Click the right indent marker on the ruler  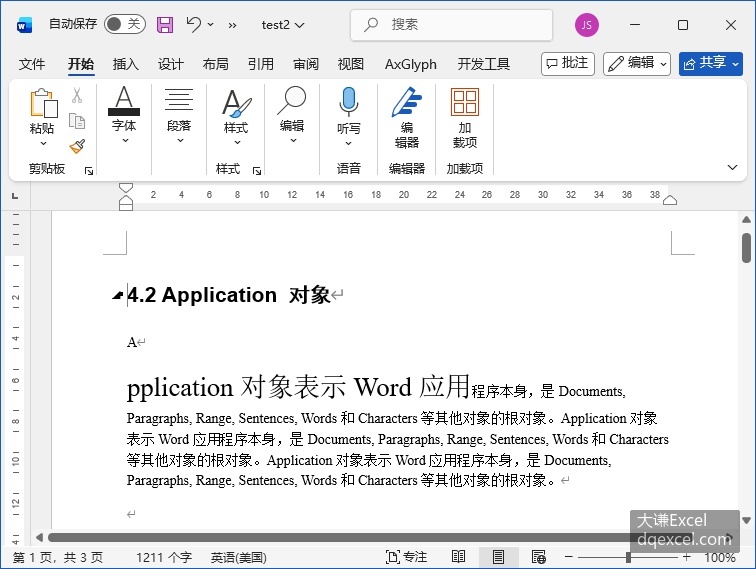(670, 200)
